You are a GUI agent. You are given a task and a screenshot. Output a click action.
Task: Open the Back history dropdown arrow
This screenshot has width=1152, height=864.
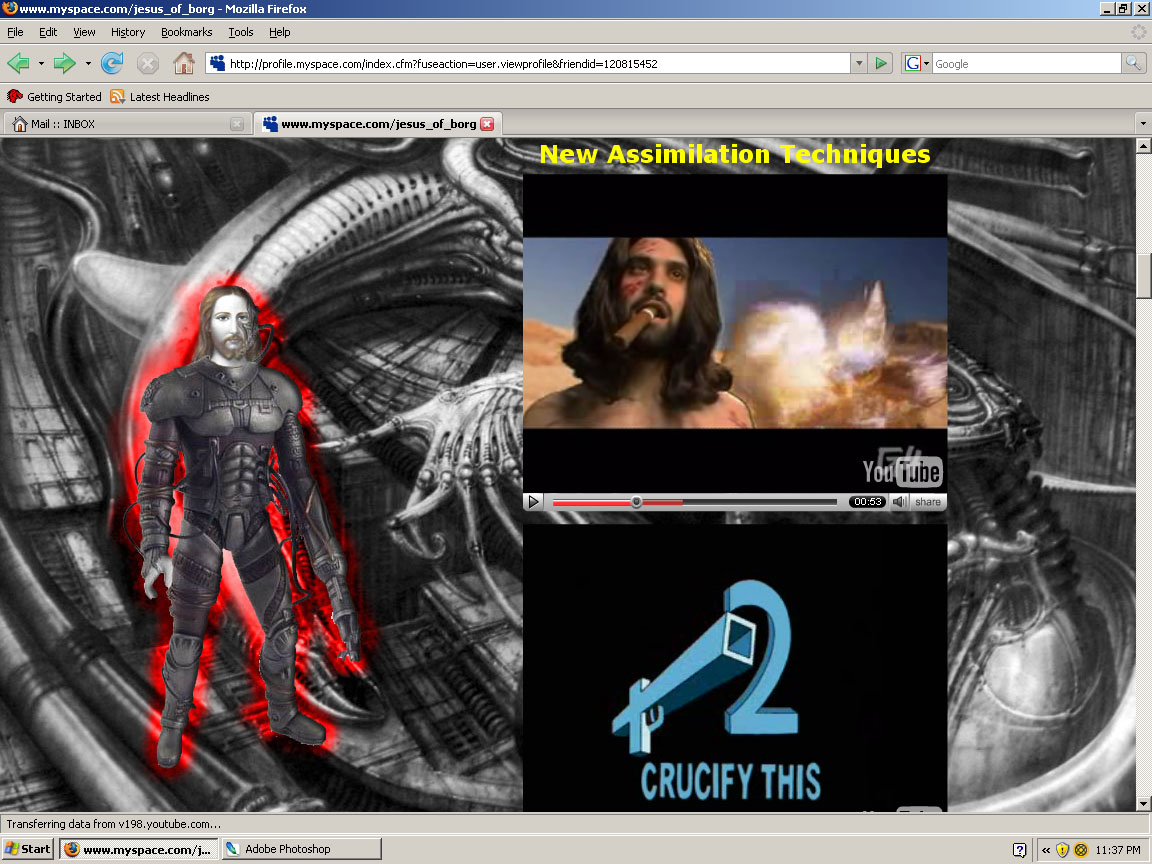coord(41,64)
